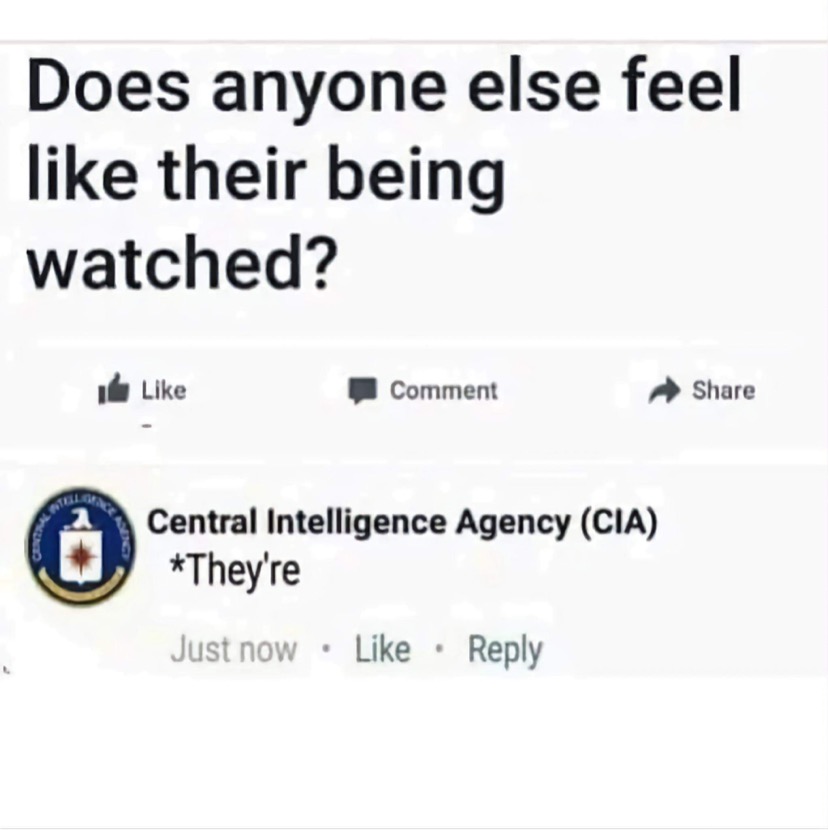Viewport: 828px width, 830px height.
Task: Like the CIA comment via Like link
Action: pos(382,649)
